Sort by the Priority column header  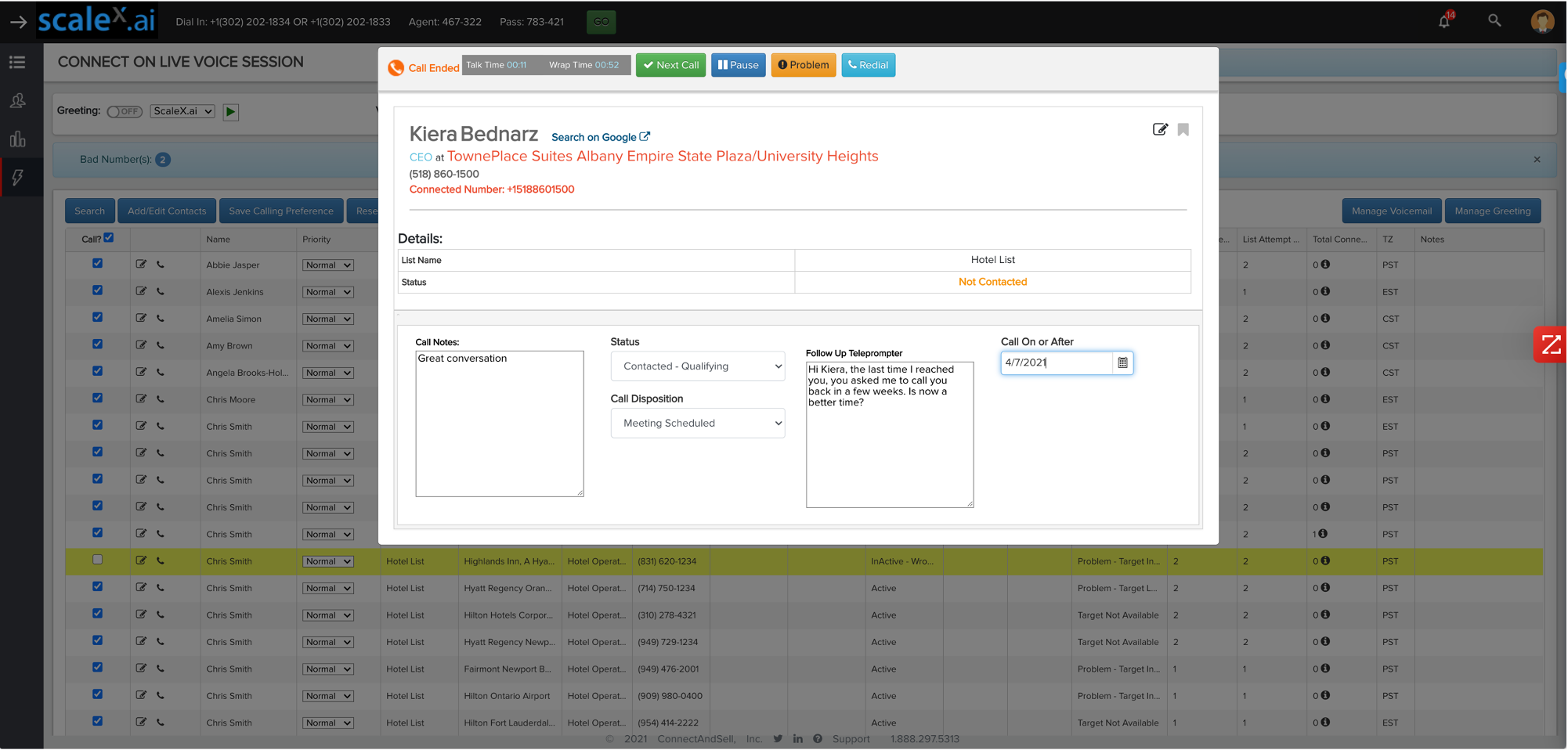[x=316, y=240]
